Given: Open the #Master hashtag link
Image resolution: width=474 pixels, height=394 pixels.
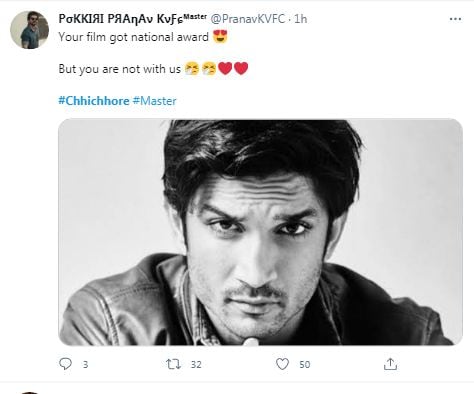Looking at the screenshot, I should tap(154, 101).
